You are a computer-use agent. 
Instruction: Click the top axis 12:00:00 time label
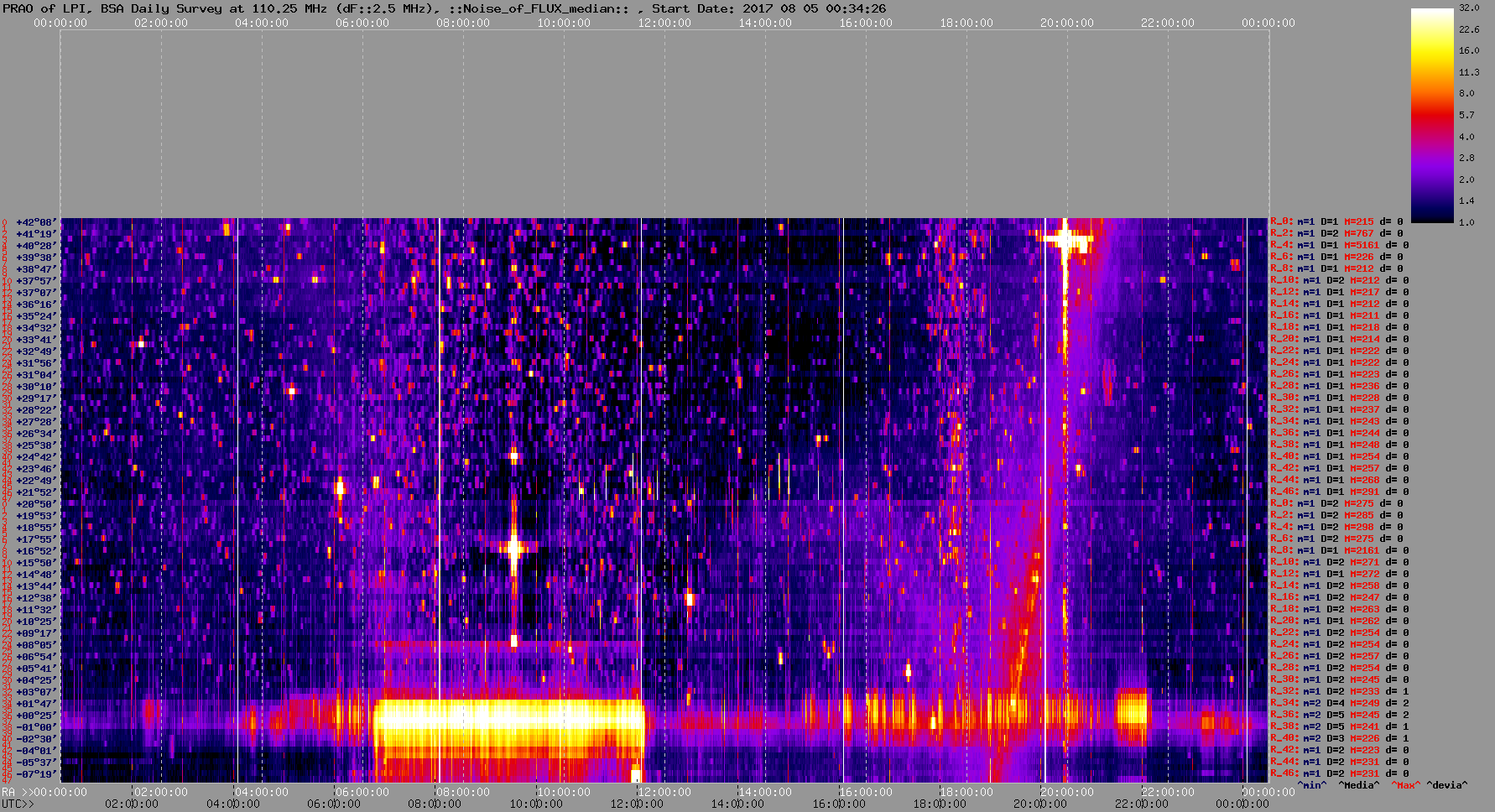pos(664,23)
